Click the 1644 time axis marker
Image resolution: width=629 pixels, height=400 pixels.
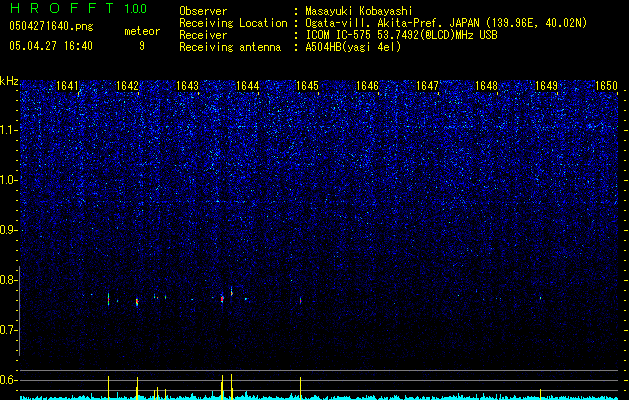tap(248, 85)
